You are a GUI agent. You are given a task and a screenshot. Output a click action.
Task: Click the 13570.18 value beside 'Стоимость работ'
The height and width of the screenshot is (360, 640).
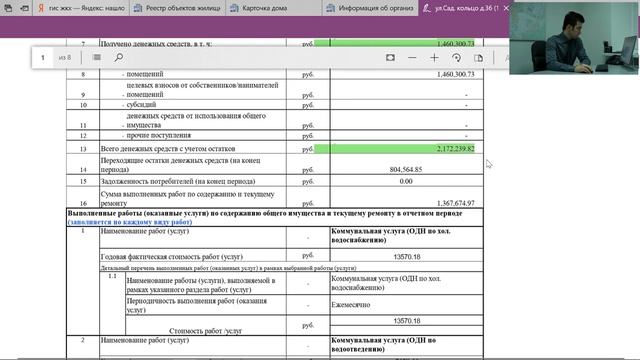407,321
